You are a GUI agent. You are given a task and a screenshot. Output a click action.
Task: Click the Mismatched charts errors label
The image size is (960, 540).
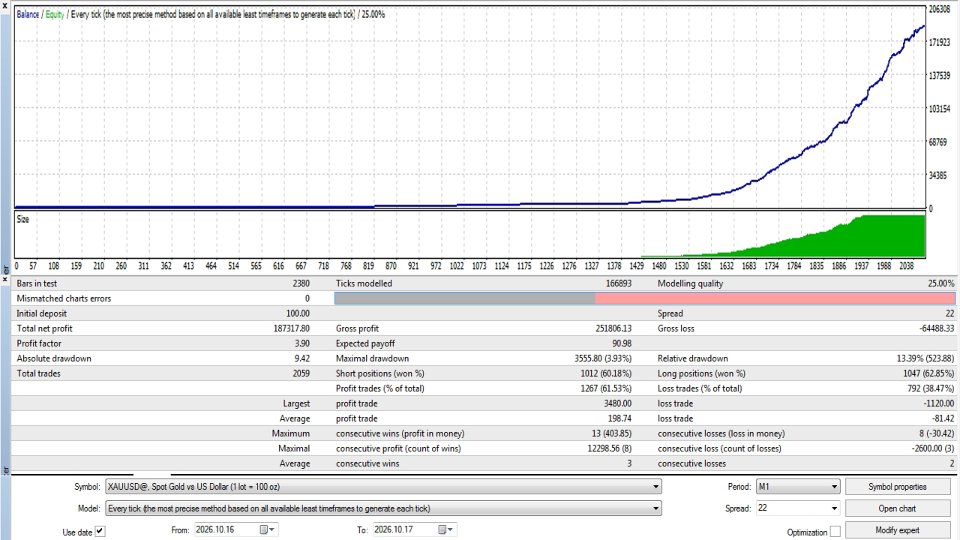tap(64, 299)
